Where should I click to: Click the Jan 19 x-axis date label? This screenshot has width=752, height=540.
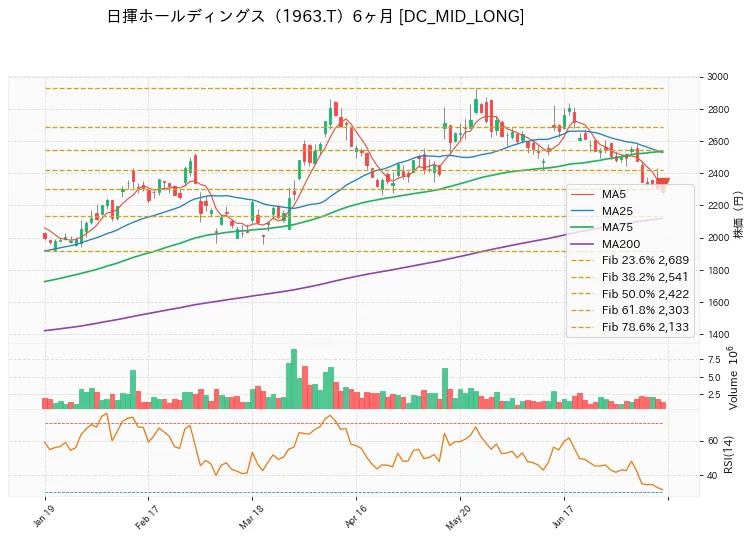(43, 517)
